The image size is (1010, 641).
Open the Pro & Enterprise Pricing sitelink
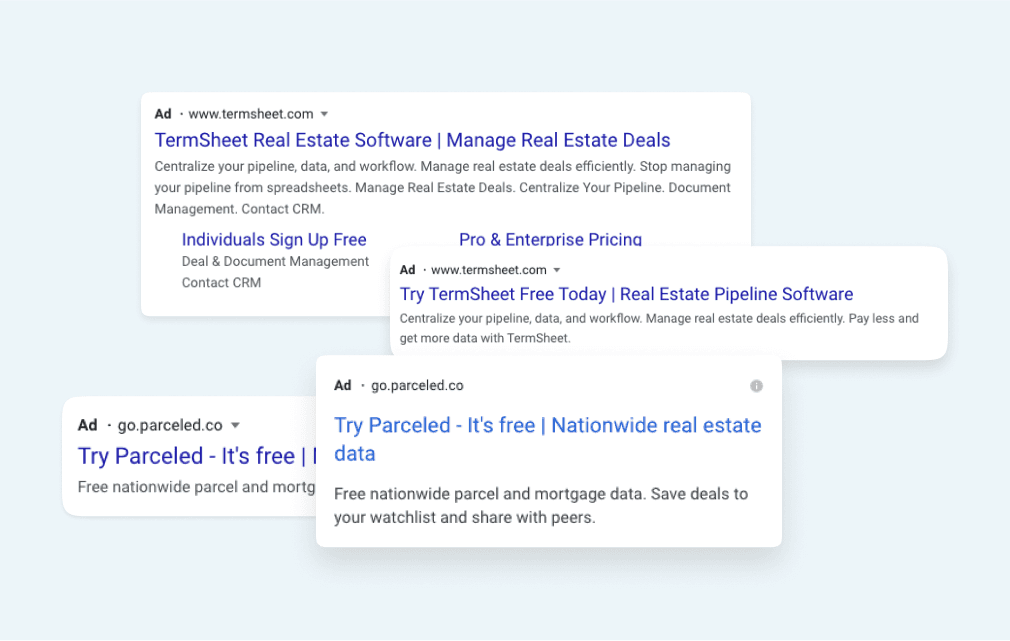pyautogui.click(x=550, y=239)
